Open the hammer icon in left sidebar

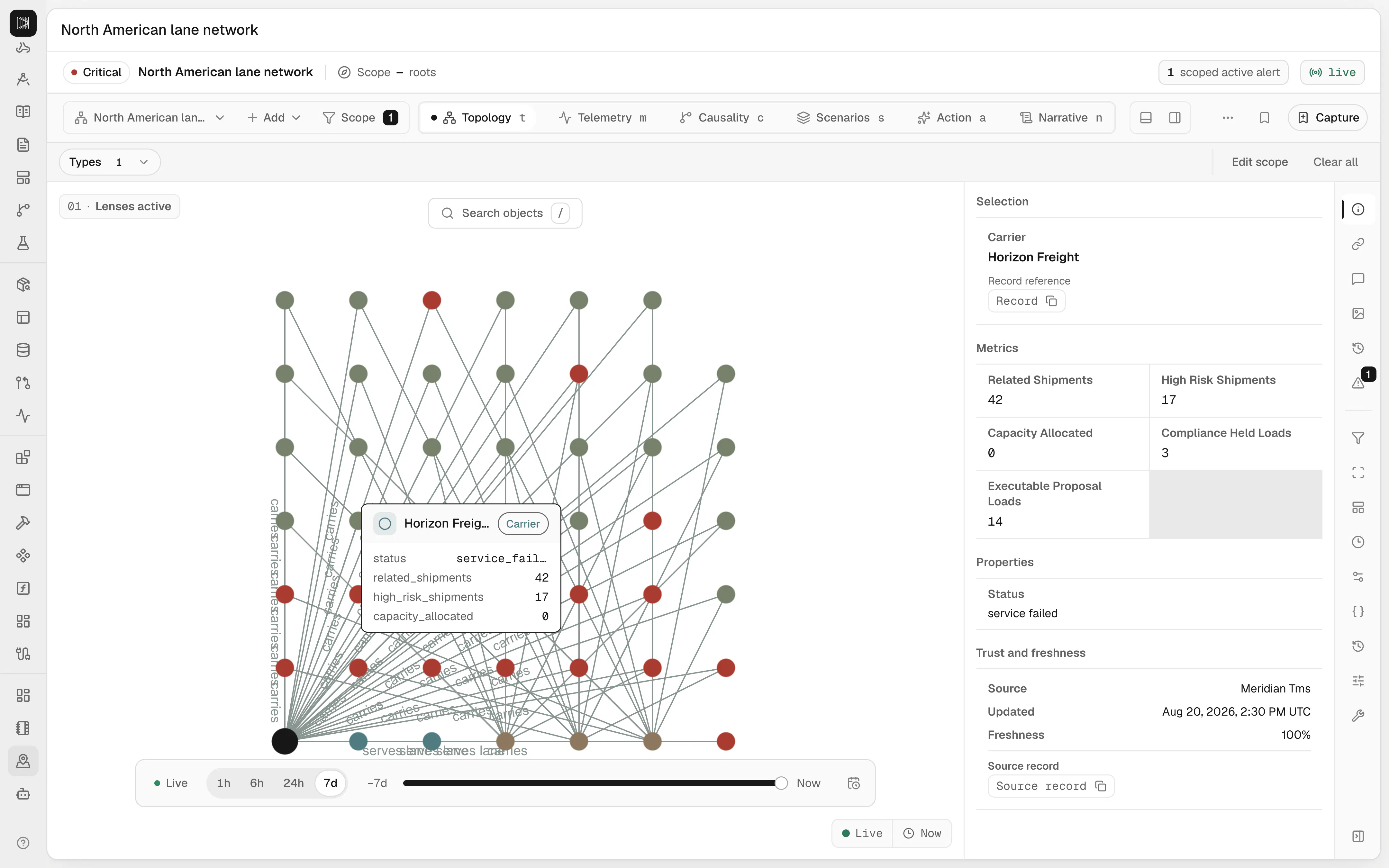[x=23, y=523]
